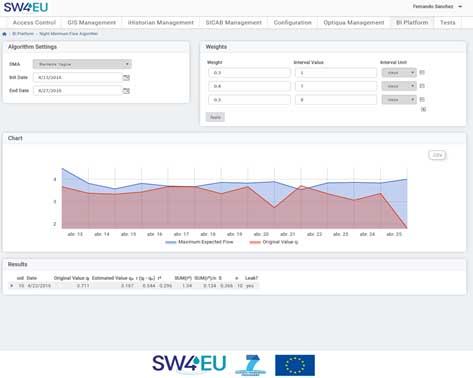
Task: Click the home icon in the breadcrumb
Action: (x=4, y=34)
